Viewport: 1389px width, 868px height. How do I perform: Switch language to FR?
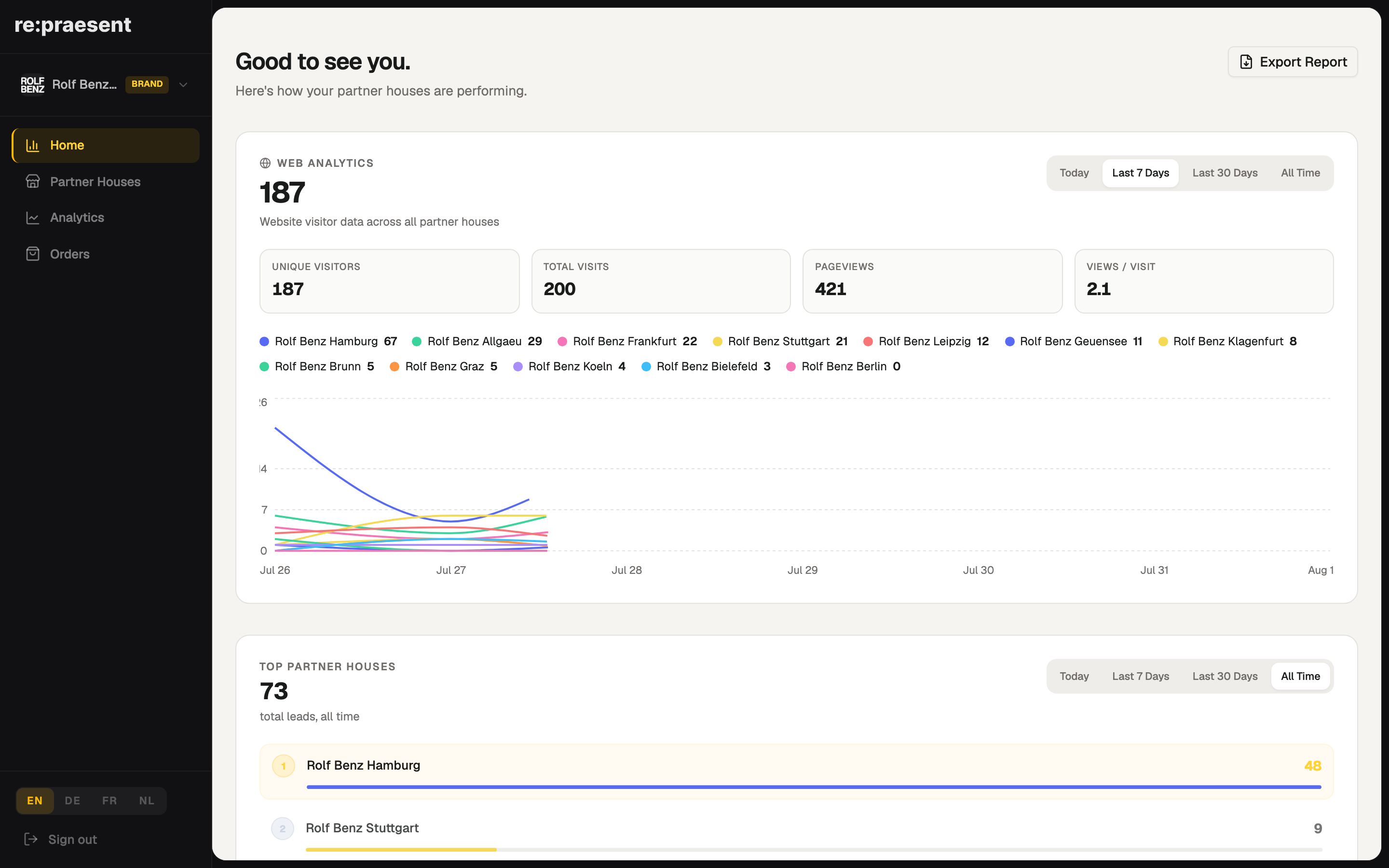[x=109, y=801]
